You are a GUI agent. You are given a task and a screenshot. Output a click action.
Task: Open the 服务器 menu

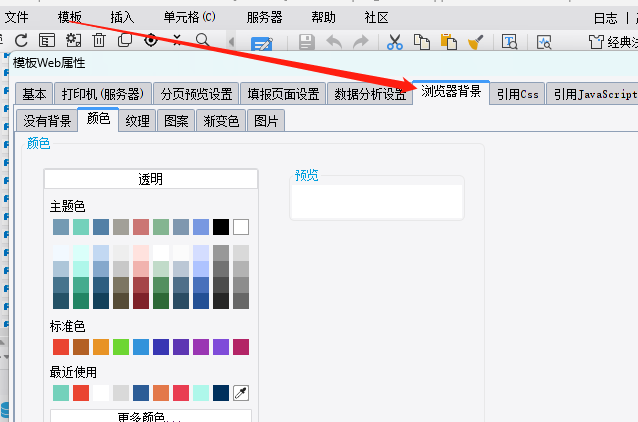pyautogui.click(x=264, y=17)
